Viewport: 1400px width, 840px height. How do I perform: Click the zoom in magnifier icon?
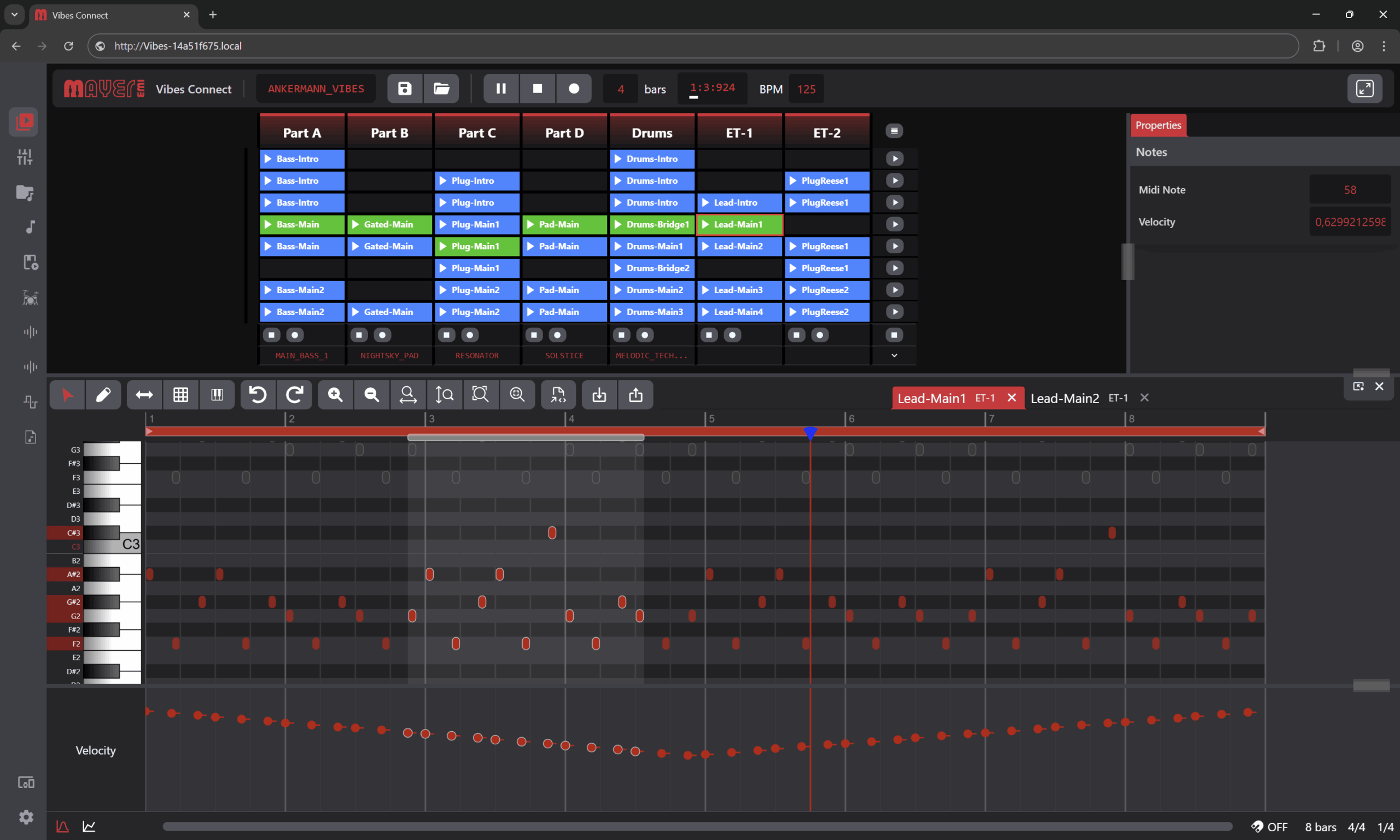tap(335, 394)
